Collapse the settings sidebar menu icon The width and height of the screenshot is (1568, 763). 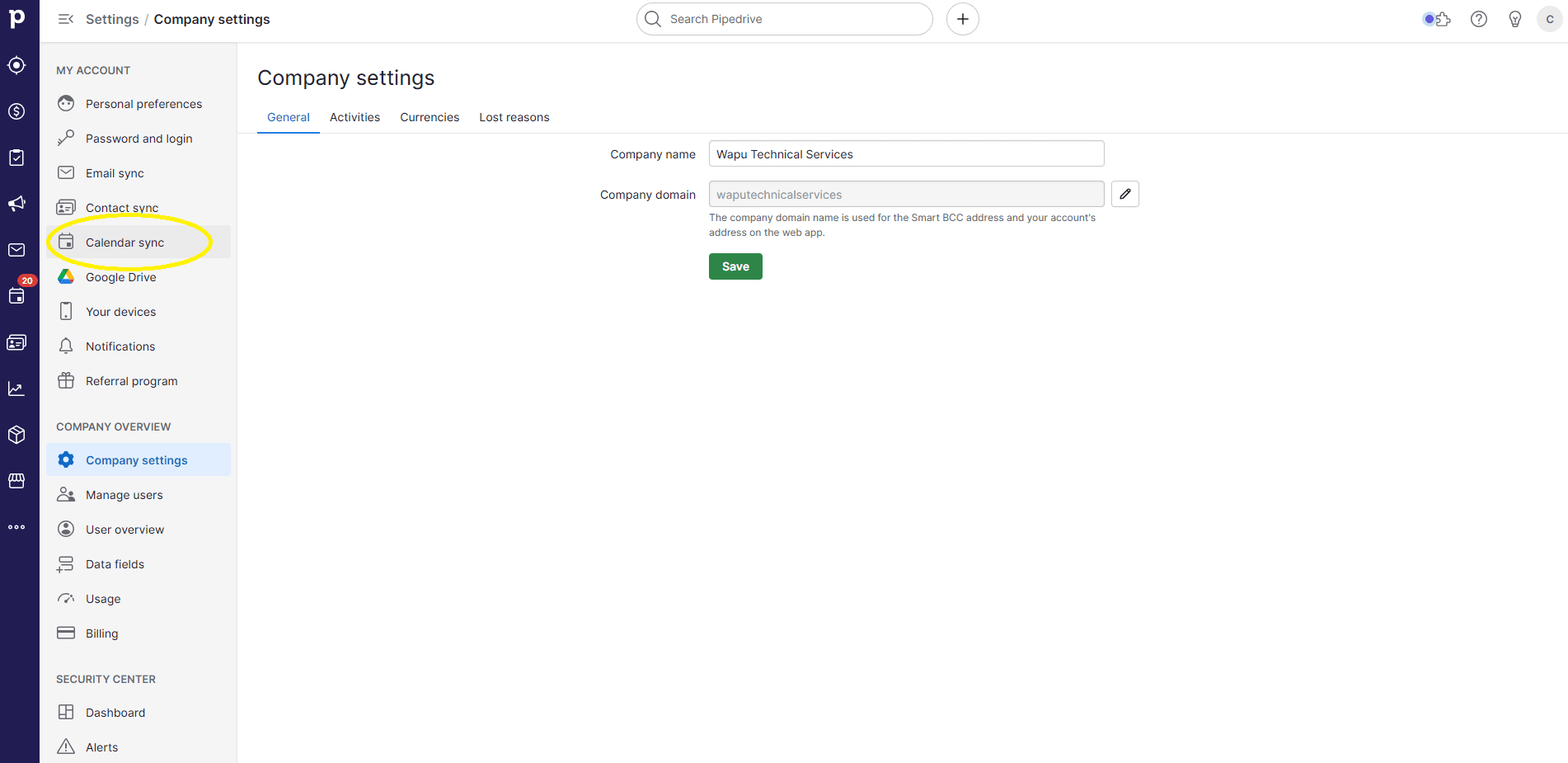(x=66, y=19)
